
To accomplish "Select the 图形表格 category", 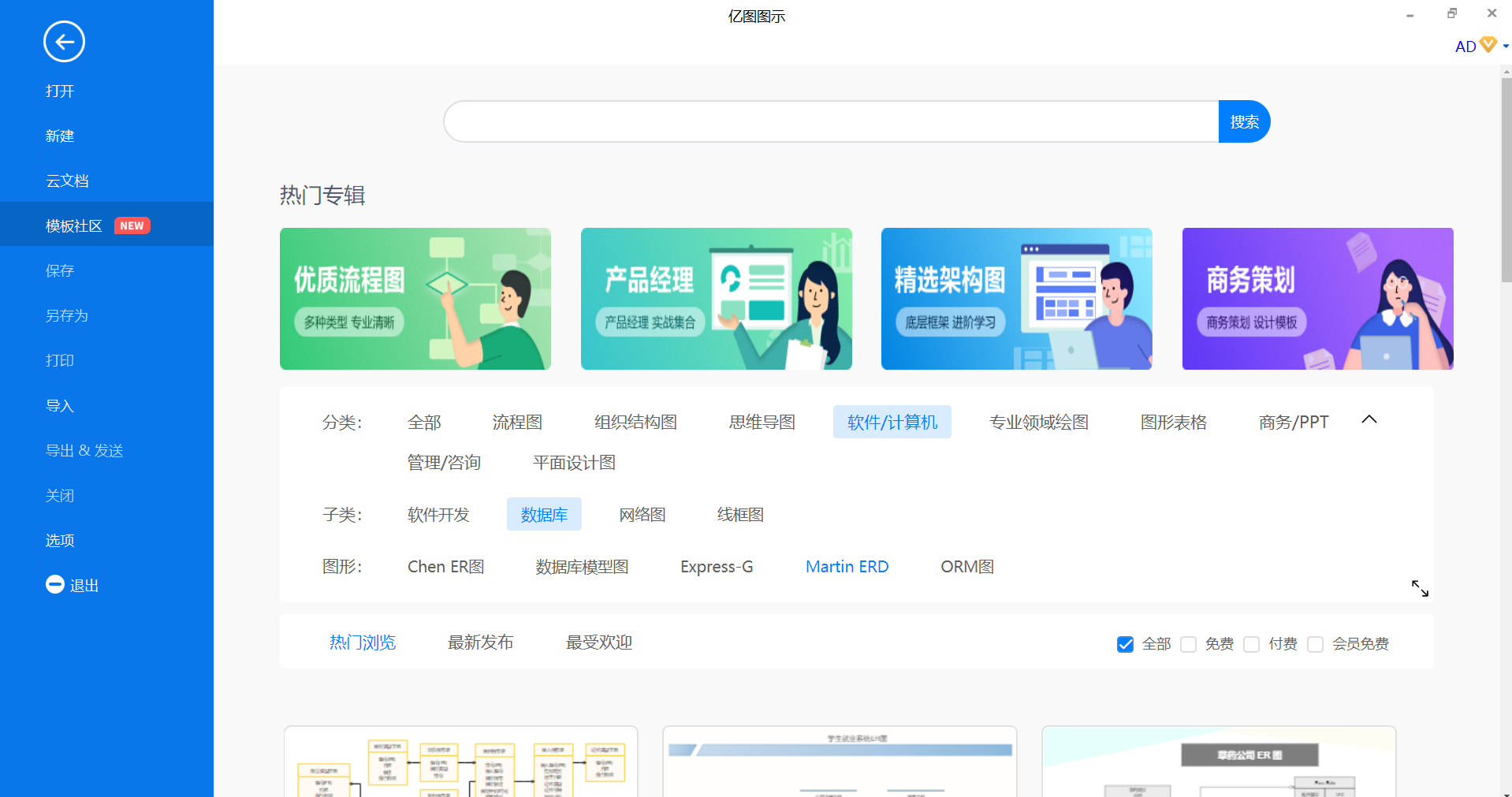I will pyautogui.click(x=1173, y=423).
